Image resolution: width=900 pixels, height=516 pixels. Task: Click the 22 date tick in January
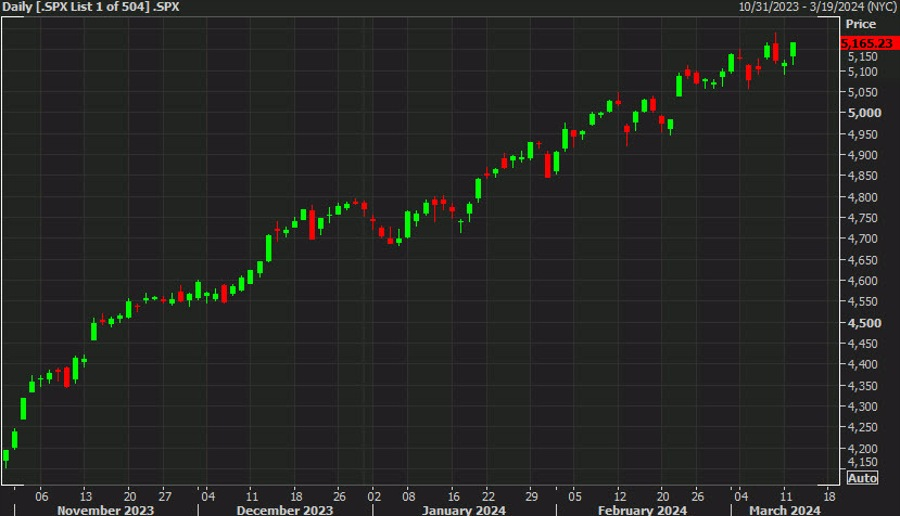[488, 496]
